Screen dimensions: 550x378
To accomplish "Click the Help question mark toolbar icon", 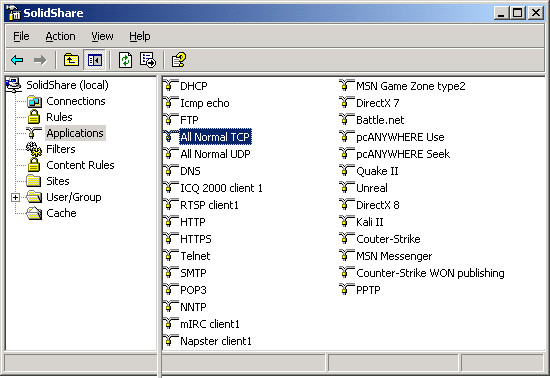I will pyautogui.click(x=179, y=60).
